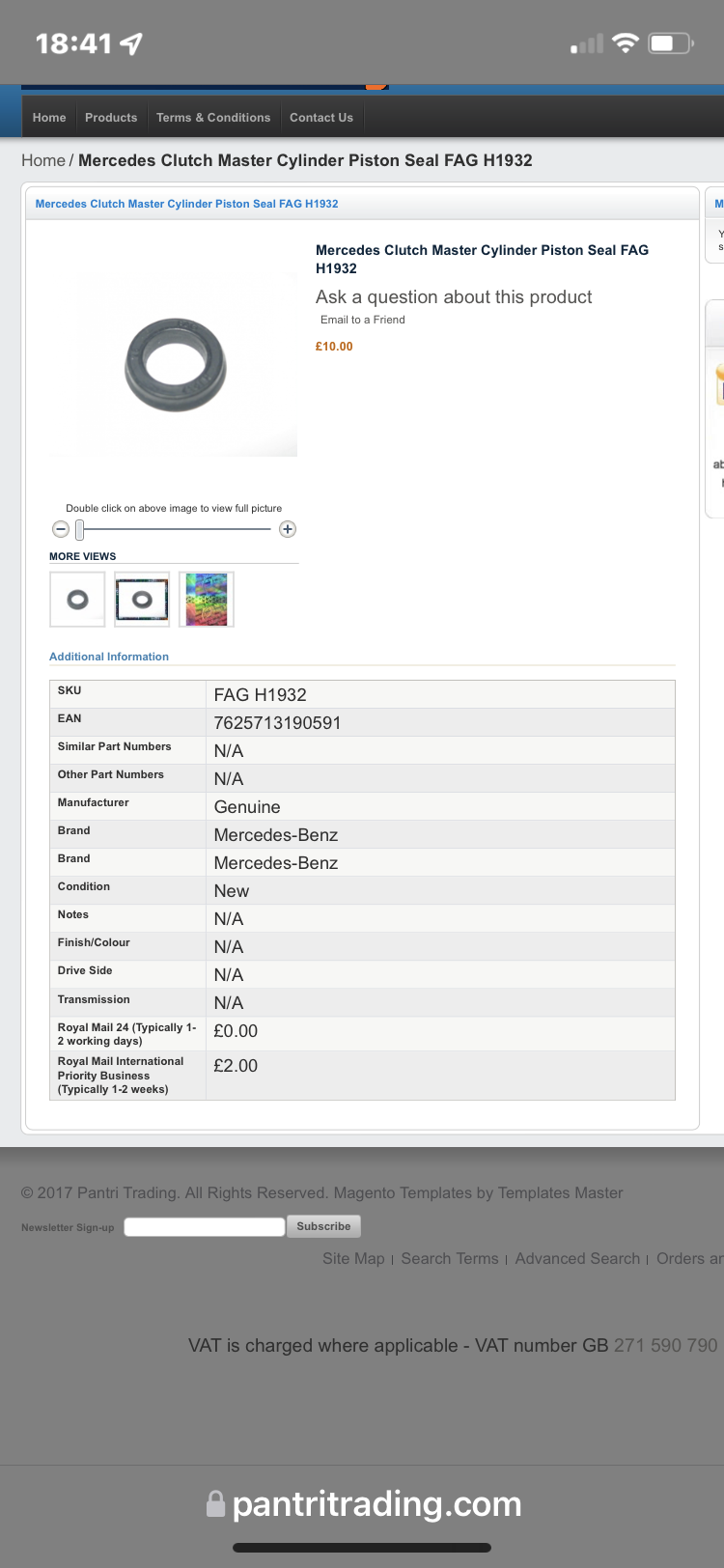Image resolution: width=724 pixels, height=1568 pixels.
Task: Tap the pantritrading.com address bar
Action: click(x=363, y=1504)
